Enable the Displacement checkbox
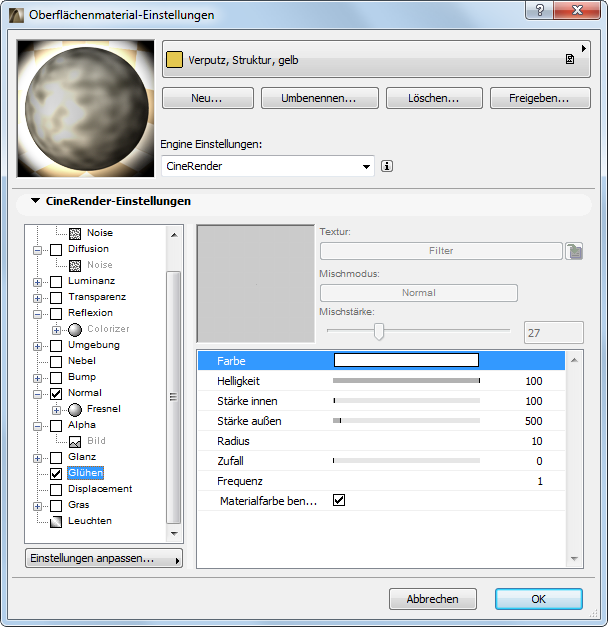 [56, 490]
